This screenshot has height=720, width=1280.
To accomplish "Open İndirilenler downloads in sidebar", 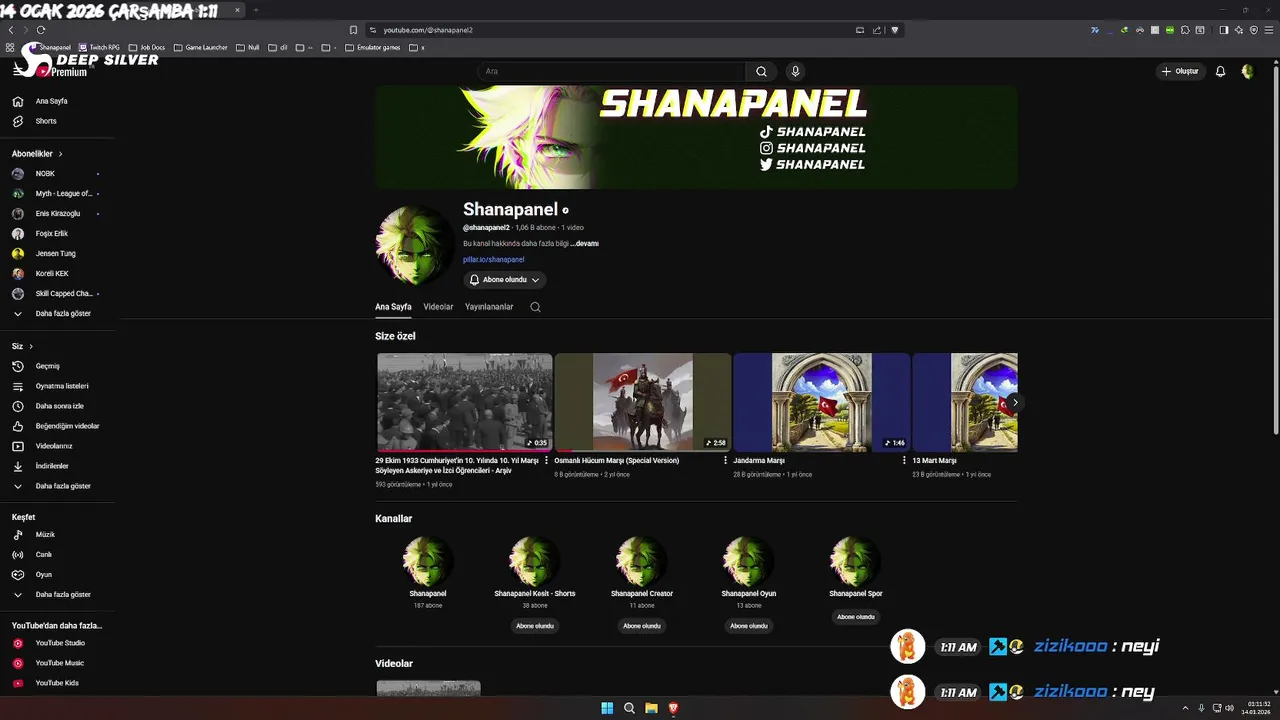I will (52, 466).
